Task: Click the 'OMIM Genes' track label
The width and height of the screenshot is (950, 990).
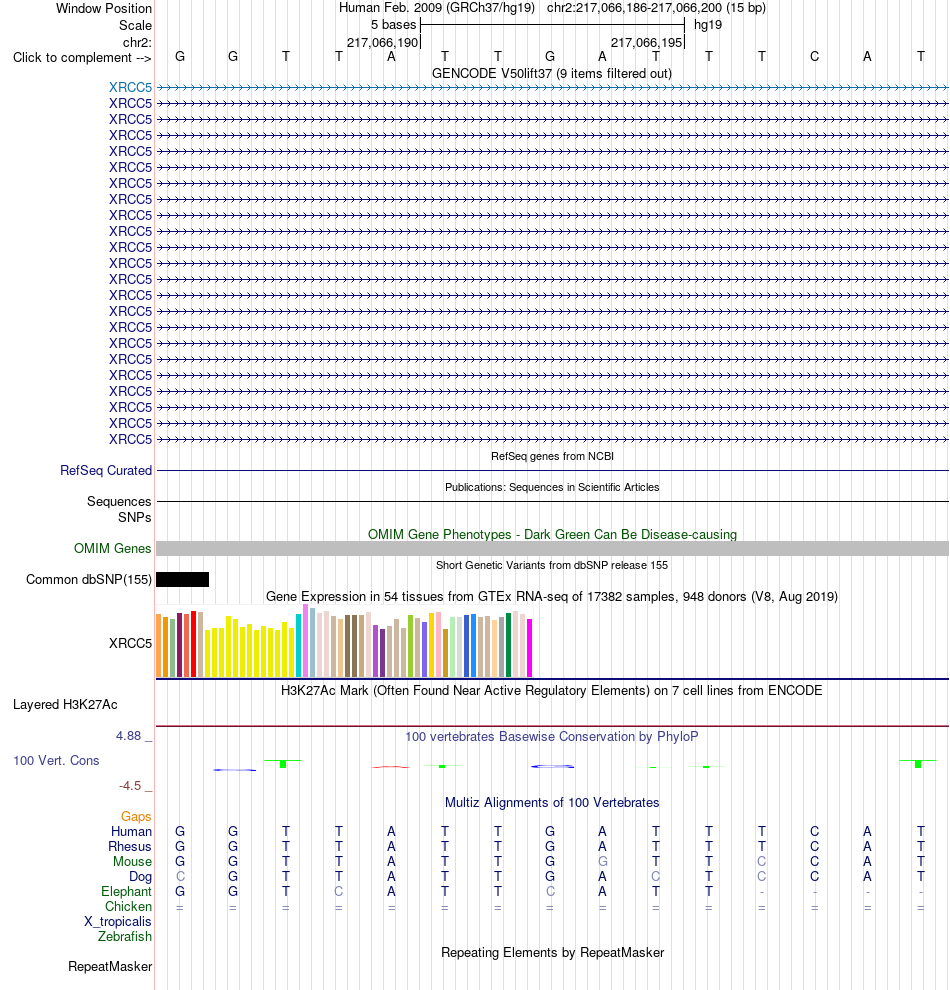Action: click(112, 548)
